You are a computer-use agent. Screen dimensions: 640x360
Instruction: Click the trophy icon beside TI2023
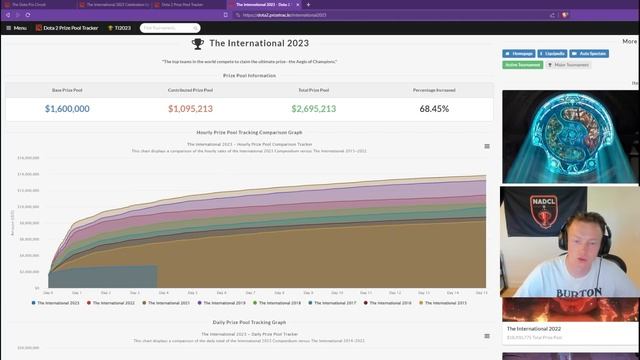[x=110, y=28]
